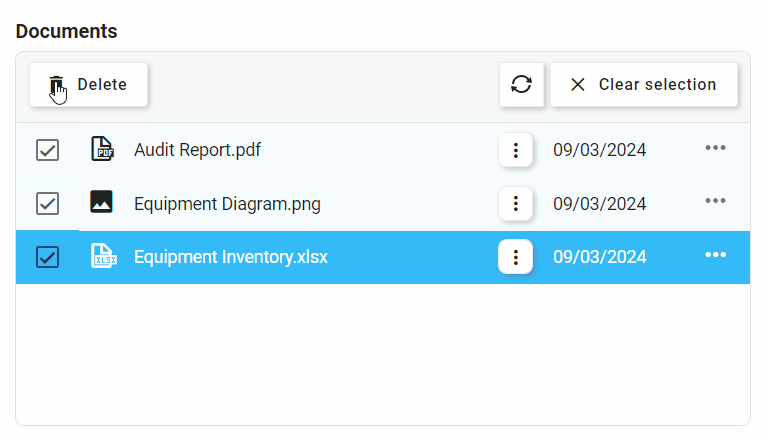Click the image icon for Equipment Diagram
Viewport: 766px width, 441px height.
click(x=101, y=202)
